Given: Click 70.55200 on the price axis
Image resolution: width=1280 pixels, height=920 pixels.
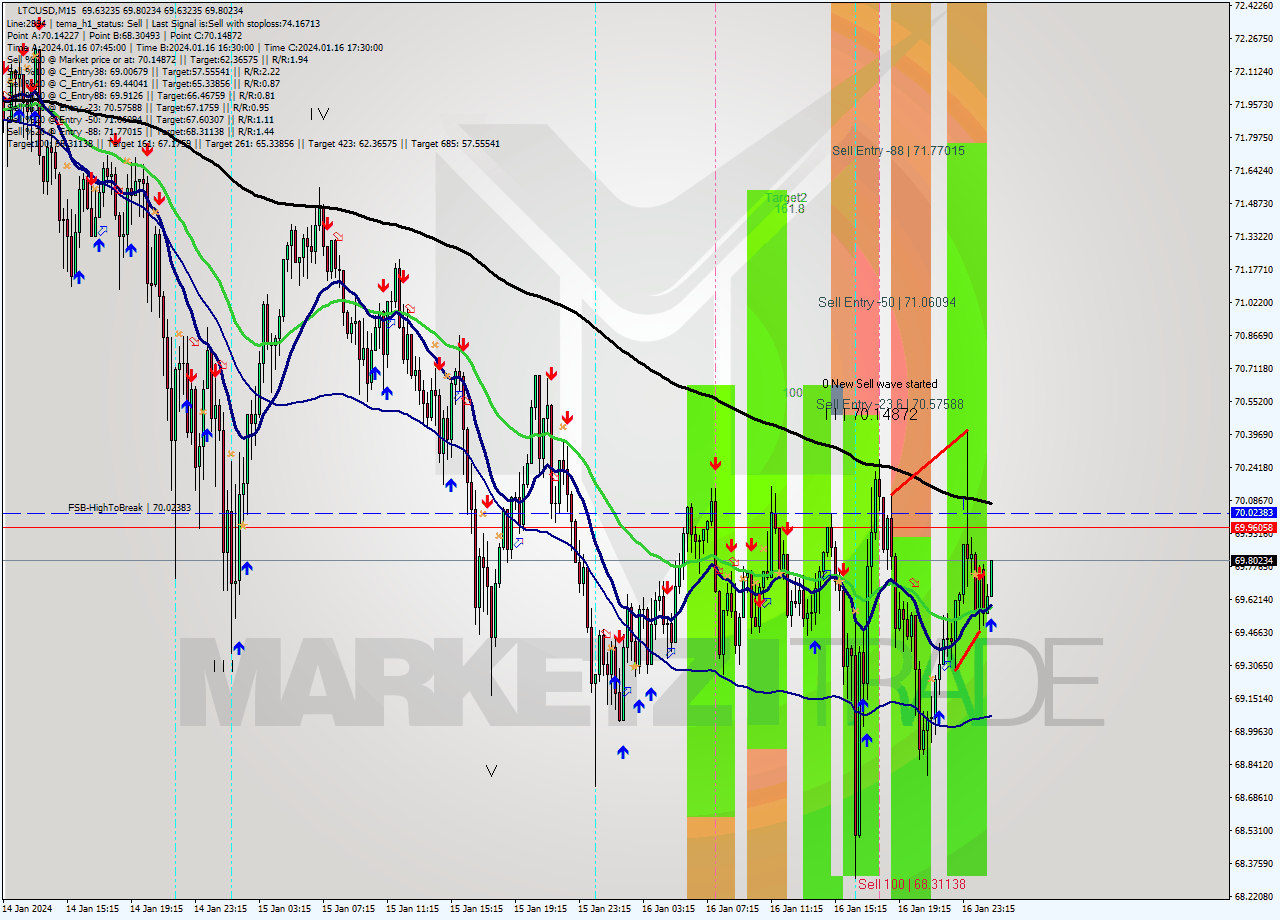Looking at the screenshot, I should coord(1254,401).
